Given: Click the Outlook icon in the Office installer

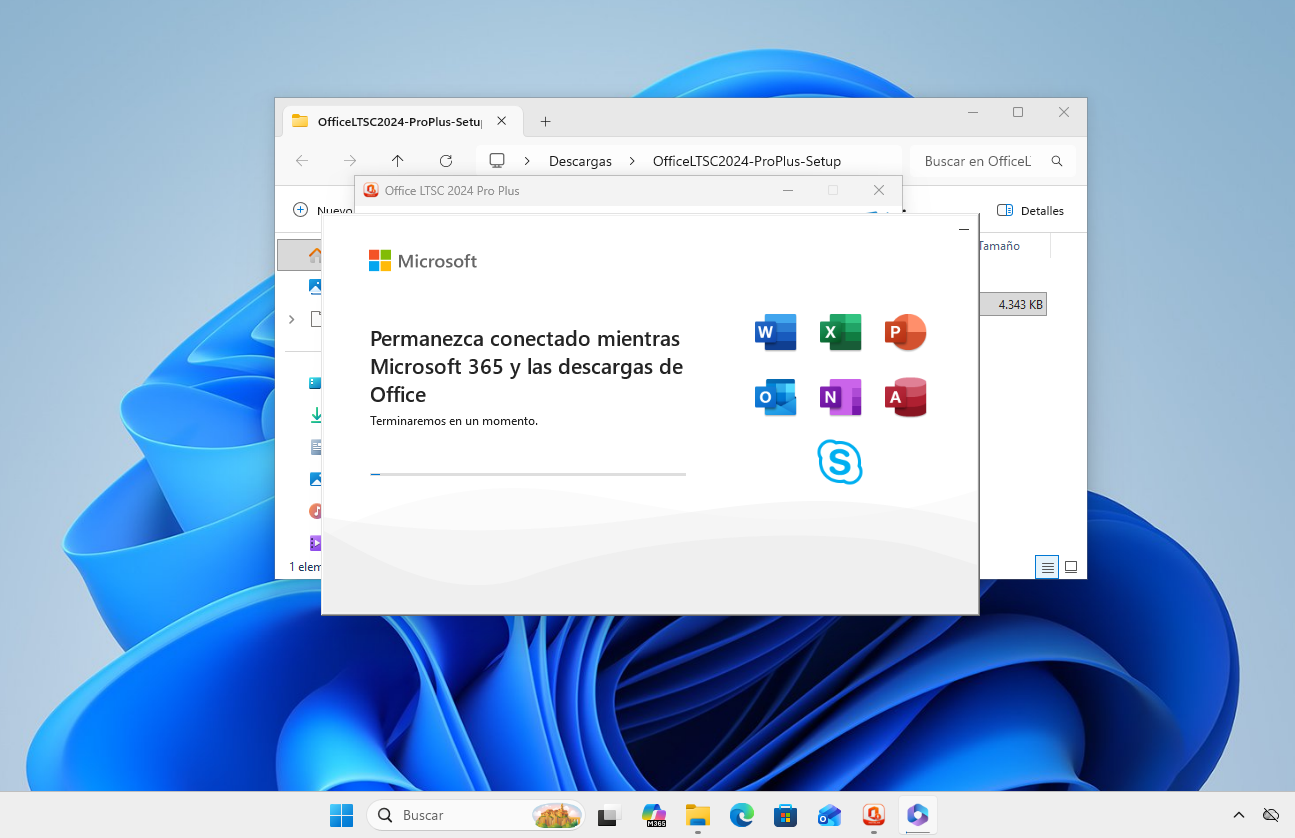Looking at the screenshot, I should pyautogui.click(x=775, y=397).
